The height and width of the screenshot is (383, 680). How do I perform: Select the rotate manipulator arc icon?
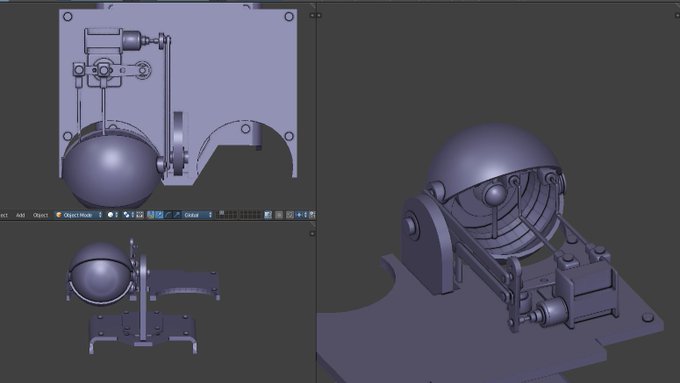[x=168, y=215]
